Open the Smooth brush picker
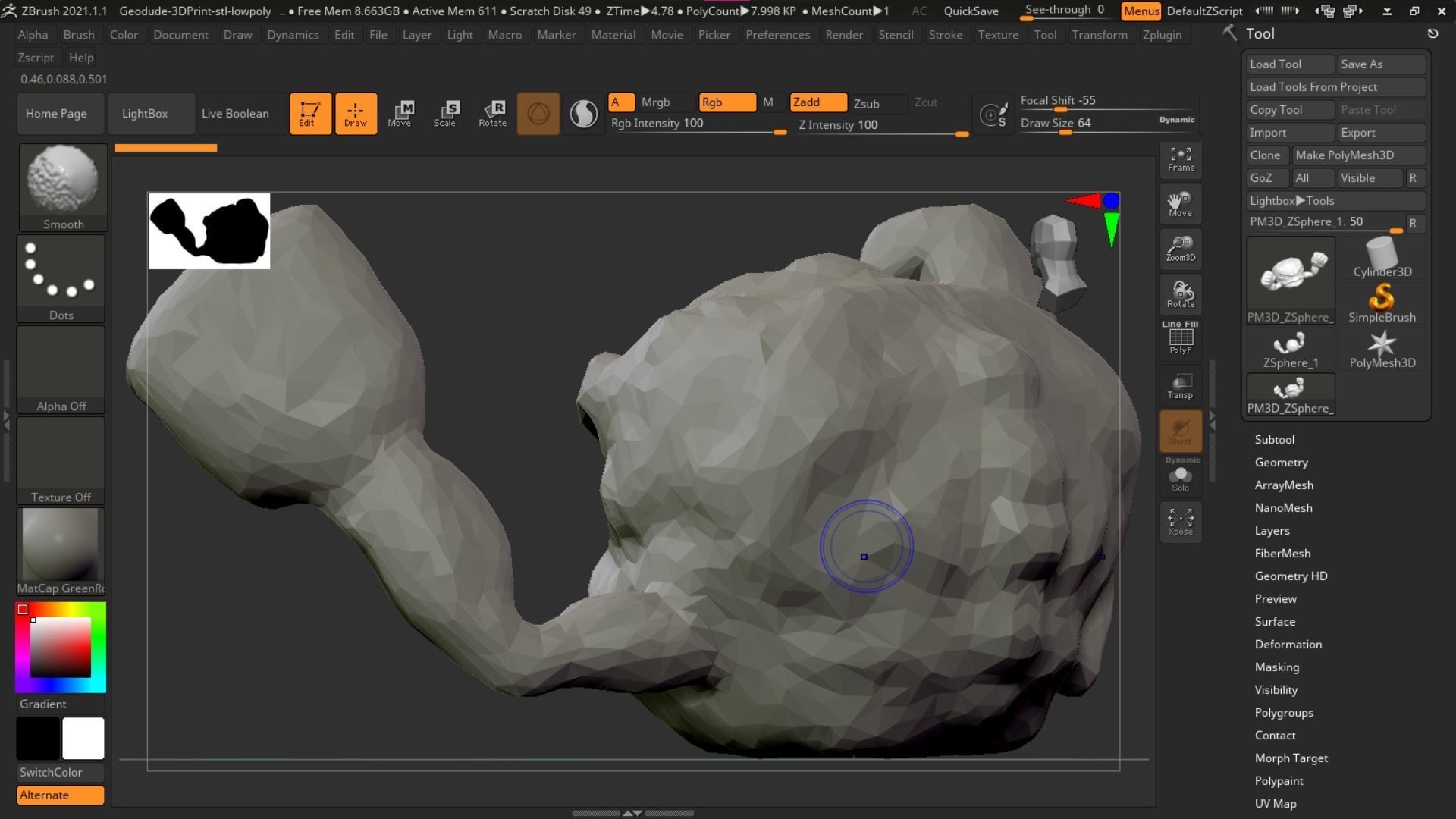Screen dimensions: 1456x819 click(x=63, y=187)
